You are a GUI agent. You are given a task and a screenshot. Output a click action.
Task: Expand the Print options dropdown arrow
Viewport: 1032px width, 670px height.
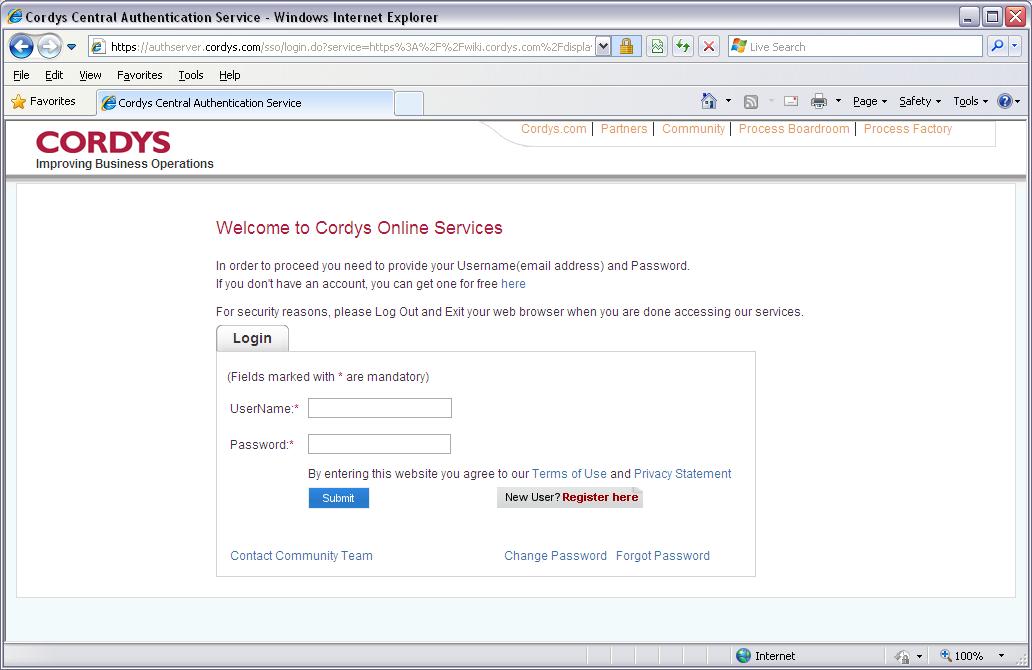click(838, 101)
